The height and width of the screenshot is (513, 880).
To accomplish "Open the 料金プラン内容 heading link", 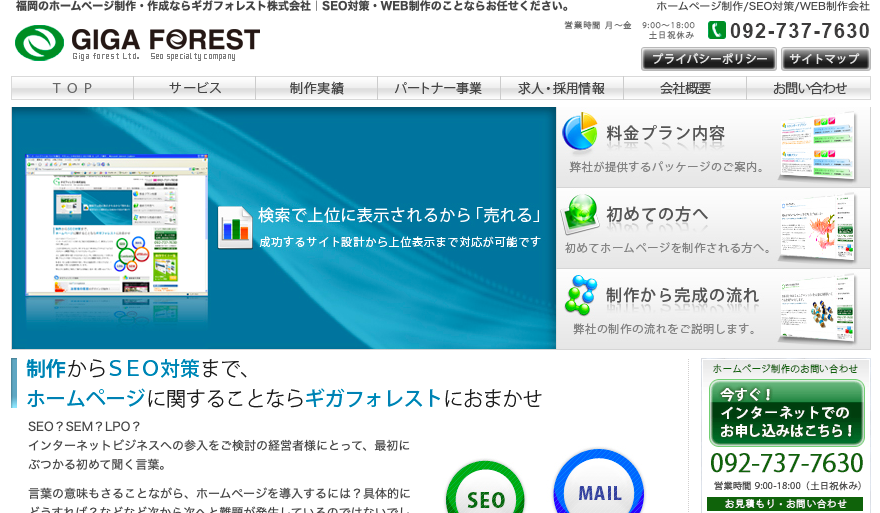I will coord(666,134).
